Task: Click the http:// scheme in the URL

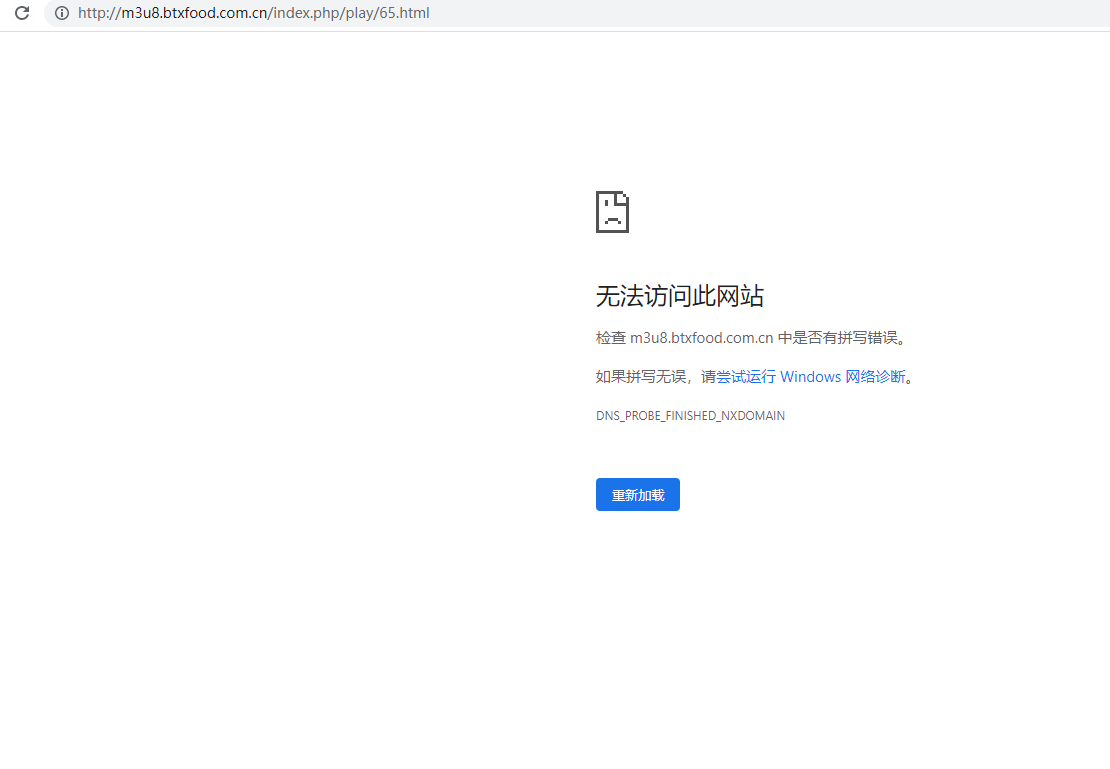Action: [x=98, y=13]
